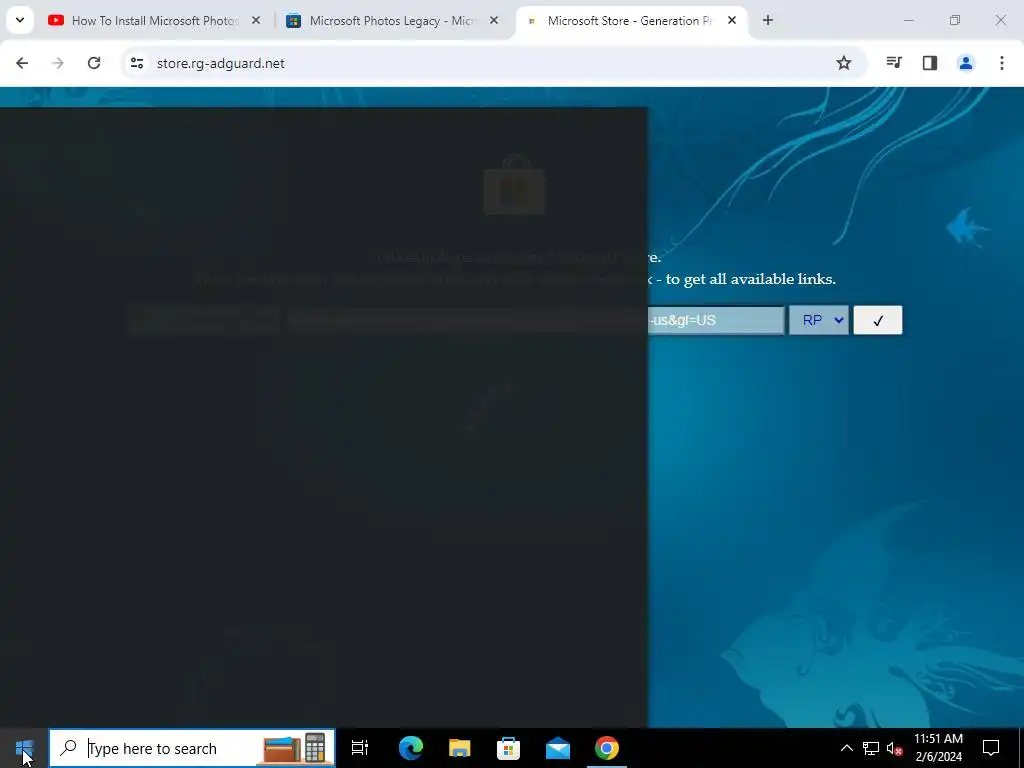This screenshot has height=768, width=1024.
Task: Open volume control icon
Action: (x=894, y=748)
